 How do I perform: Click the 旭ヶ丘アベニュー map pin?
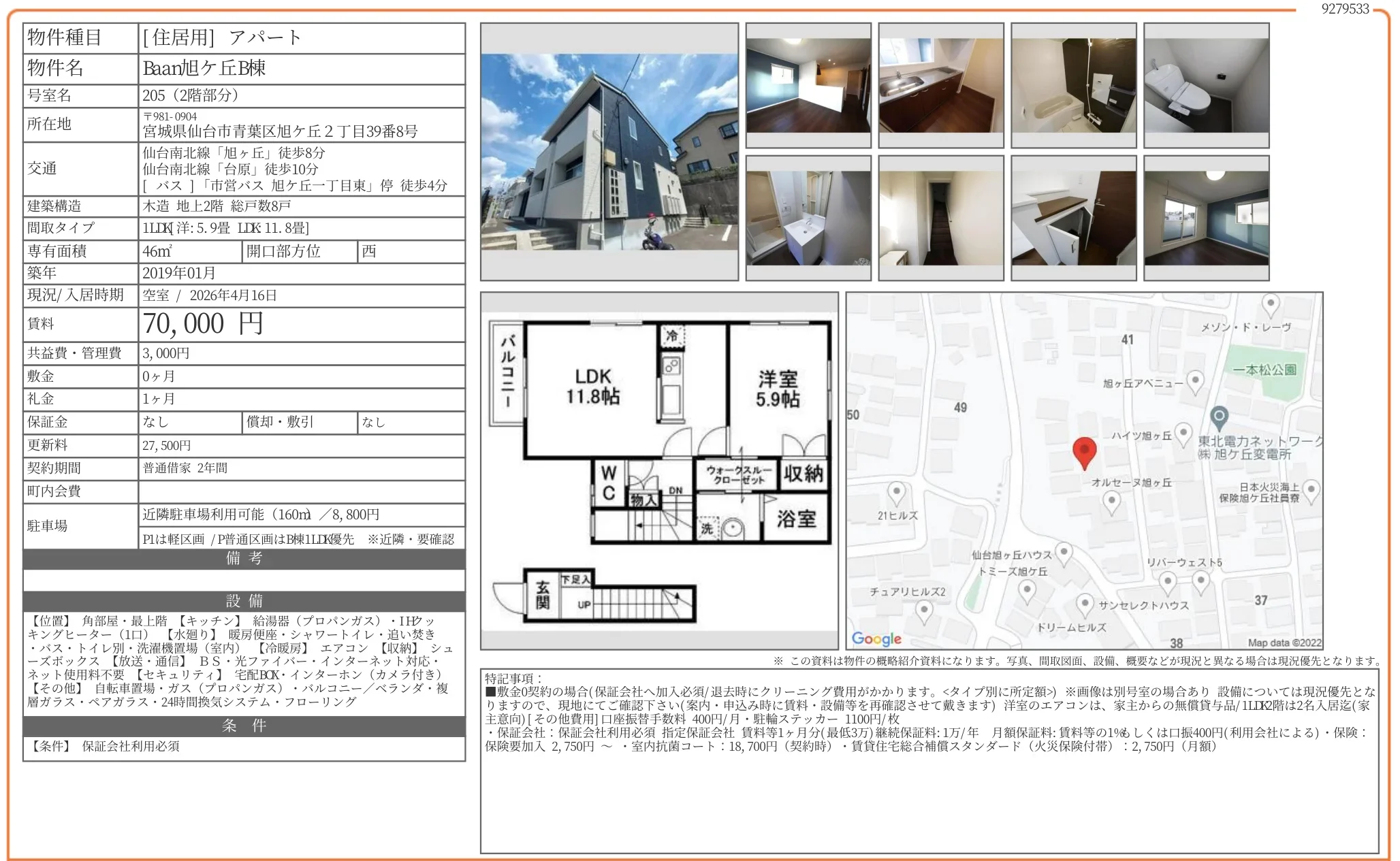[1195, 380]
